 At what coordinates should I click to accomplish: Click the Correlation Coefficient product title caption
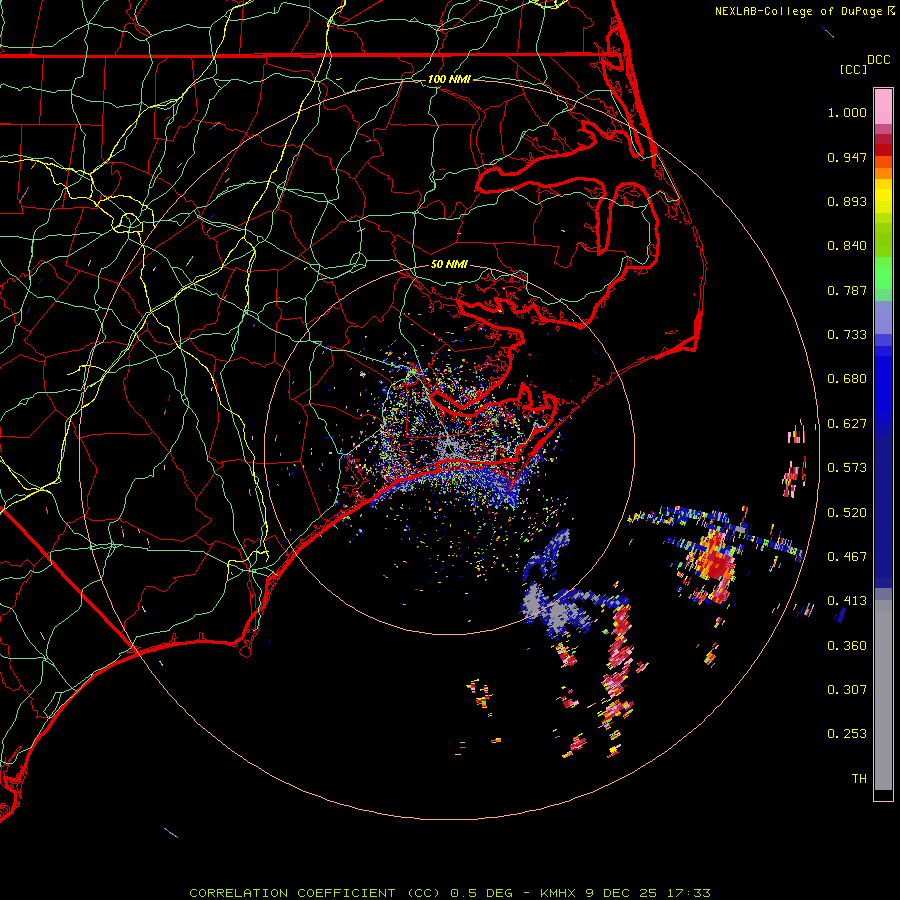[x=449, y=893]
